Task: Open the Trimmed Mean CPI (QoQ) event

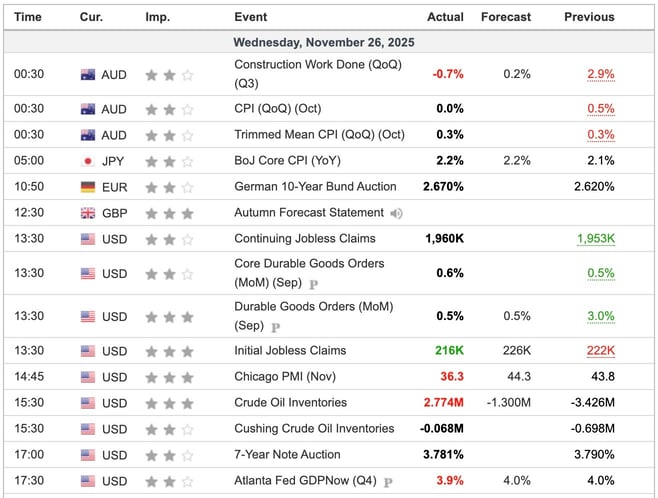Action: coord(319,135)
